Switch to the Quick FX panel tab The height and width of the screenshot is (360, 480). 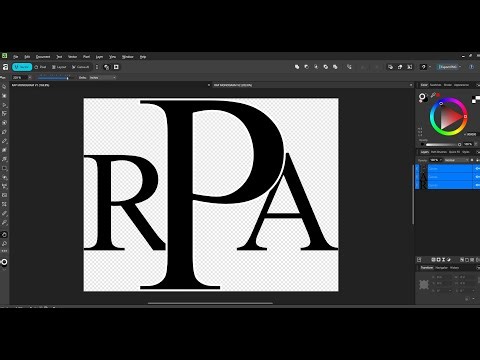454,152
